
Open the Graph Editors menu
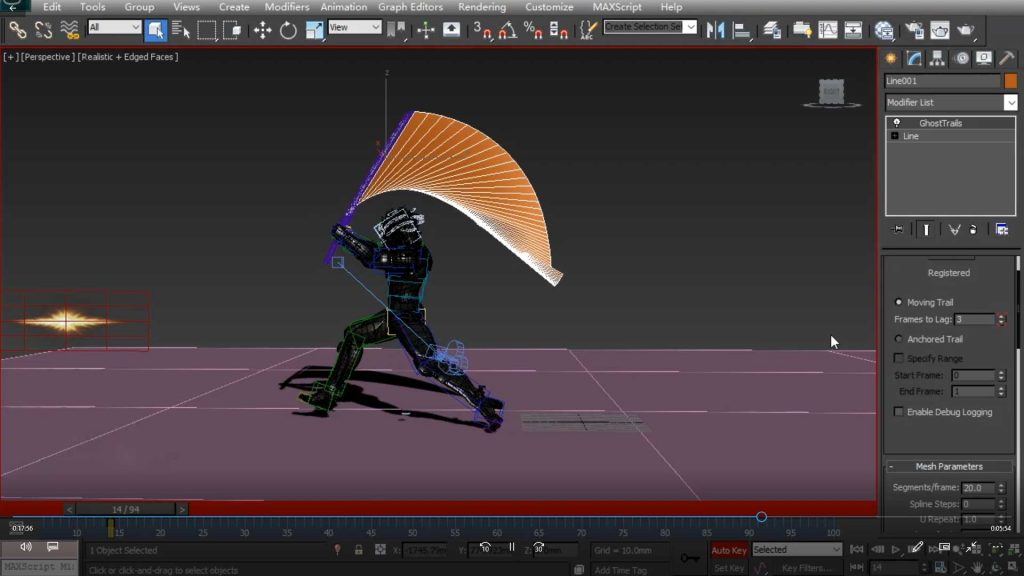click(x=413, y=7)
